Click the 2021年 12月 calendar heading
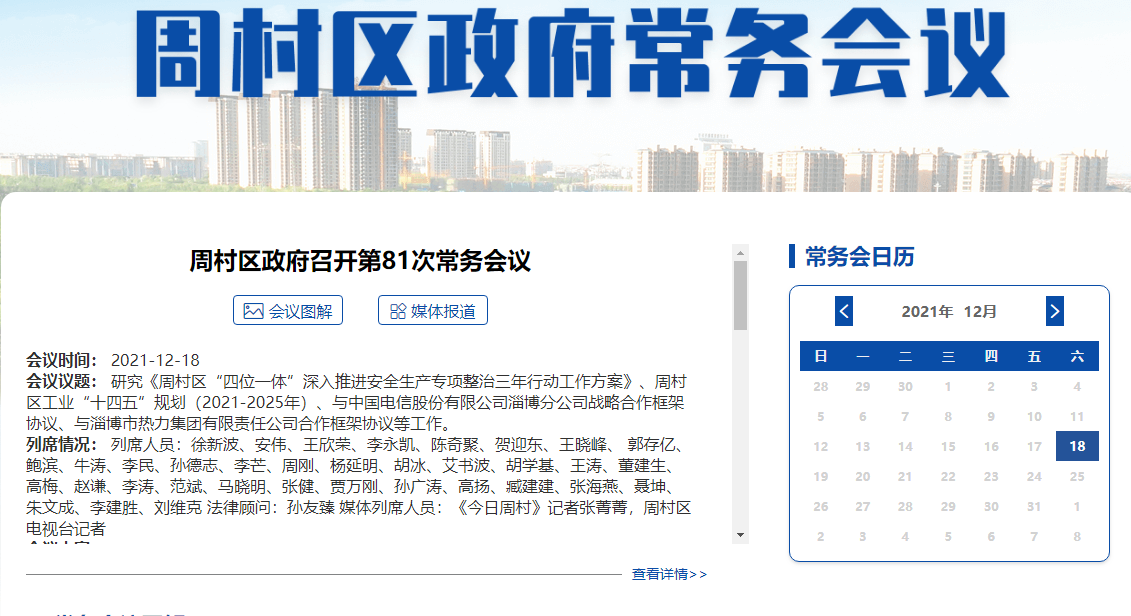The width and height of the screenshot is (1131, 616). click(x=949, y=311)
